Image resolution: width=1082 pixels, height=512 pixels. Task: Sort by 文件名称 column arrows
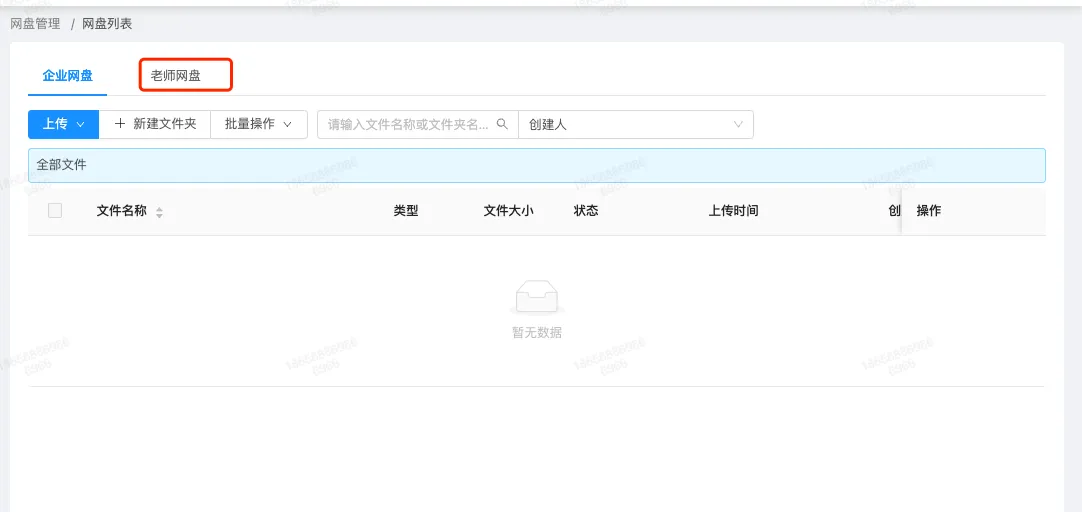[x=159, y=213]
